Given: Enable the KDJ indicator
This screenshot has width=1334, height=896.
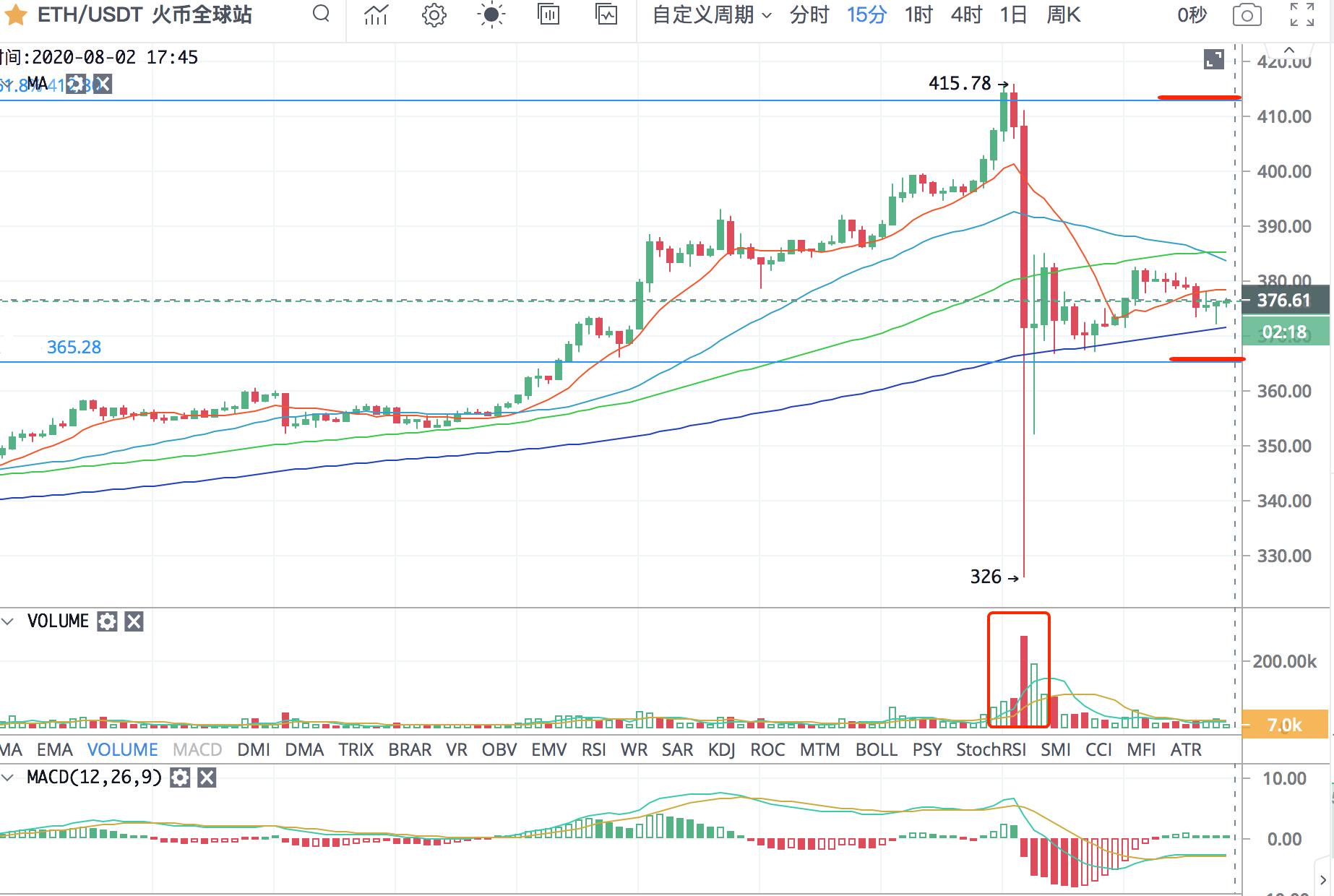Looking at the screenshot, I should 721,750.
